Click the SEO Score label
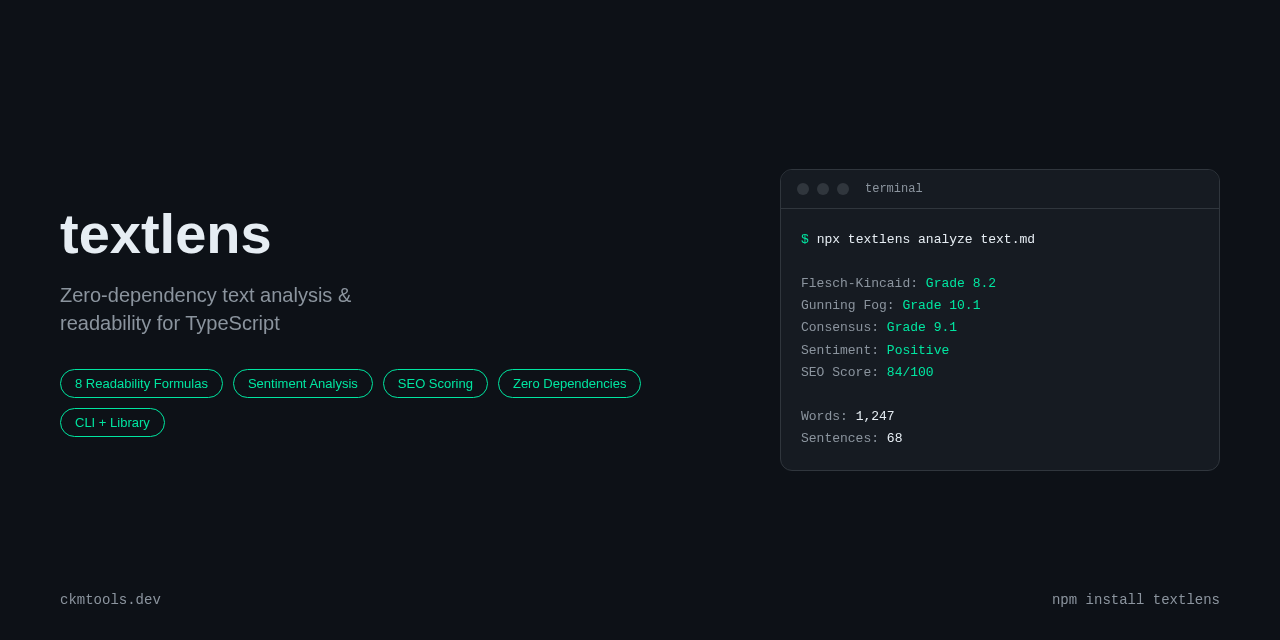The height and width of the screenshot is (640, 1280). pos(840,372)
